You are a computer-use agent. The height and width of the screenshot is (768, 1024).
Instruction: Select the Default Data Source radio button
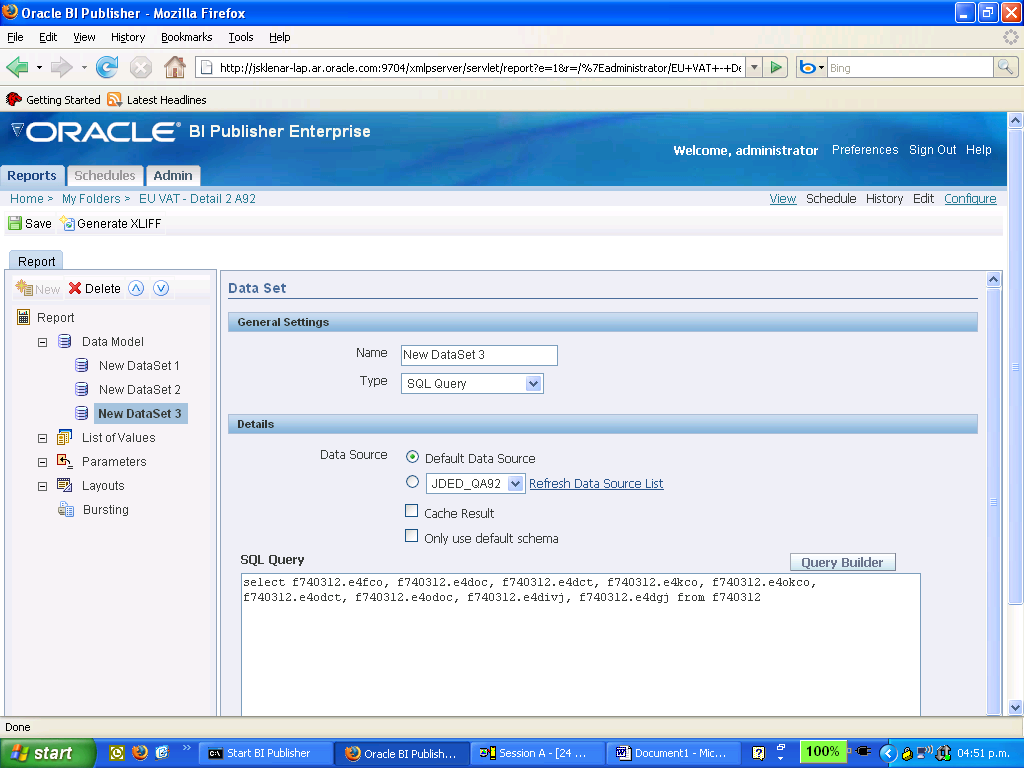pos(412,457)
